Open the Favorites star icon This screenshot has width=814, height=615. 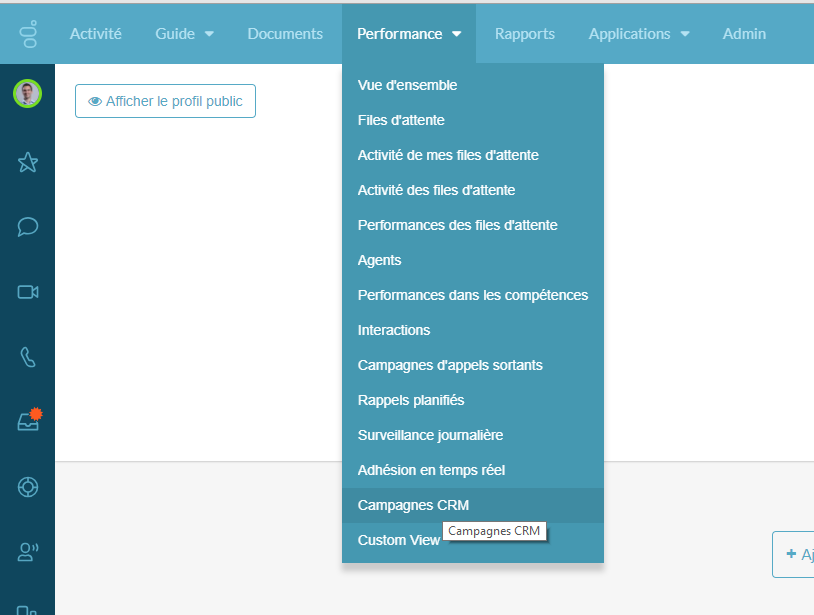point(27,162)
